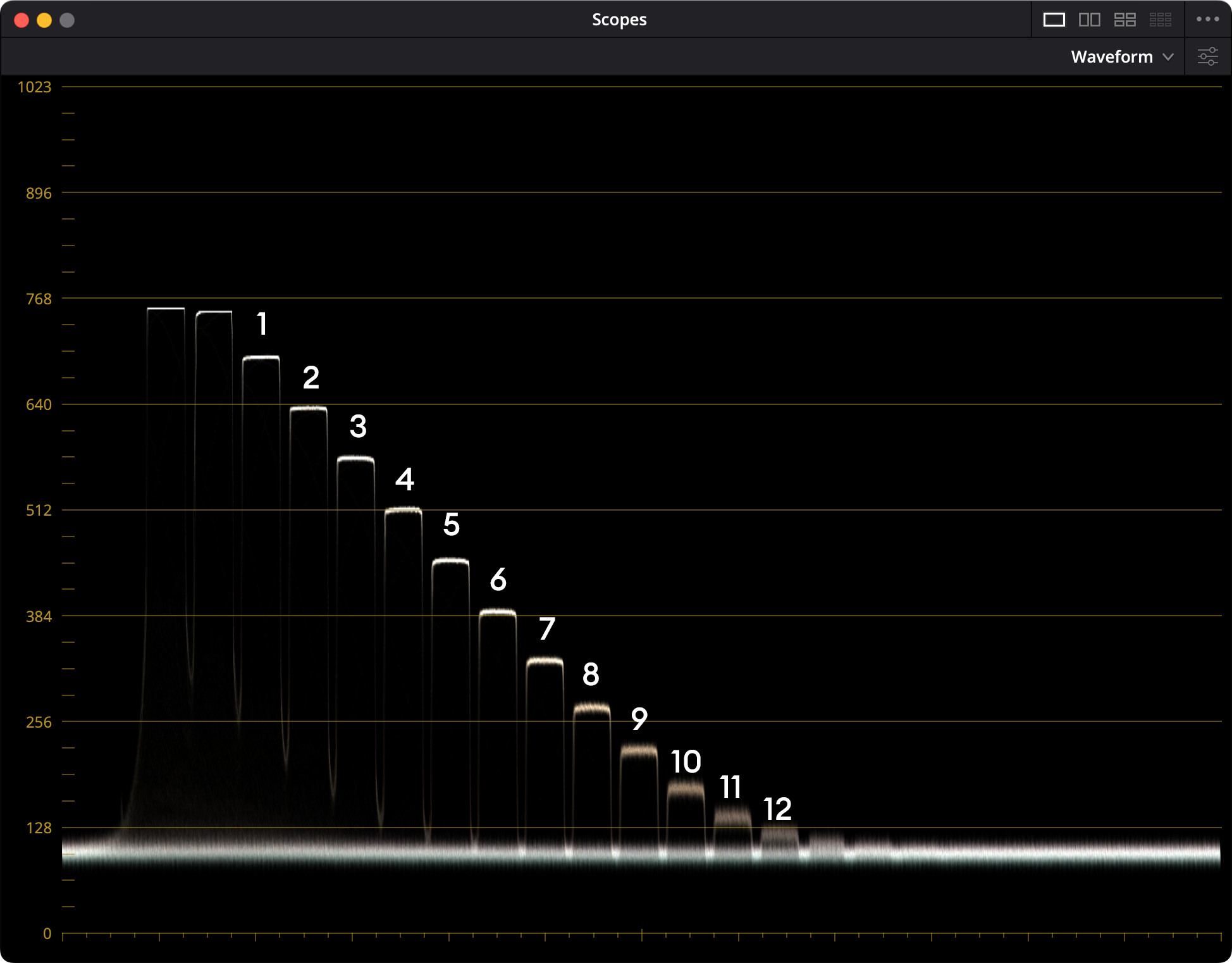This screenshot has height=963, width=1232.
Task: Close the Scopes window
Action: tap(22, 20)
